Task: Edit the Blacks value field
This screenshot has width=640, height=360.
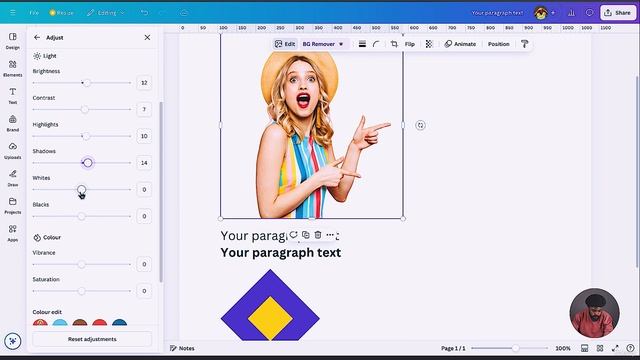Action: [144, 216]
